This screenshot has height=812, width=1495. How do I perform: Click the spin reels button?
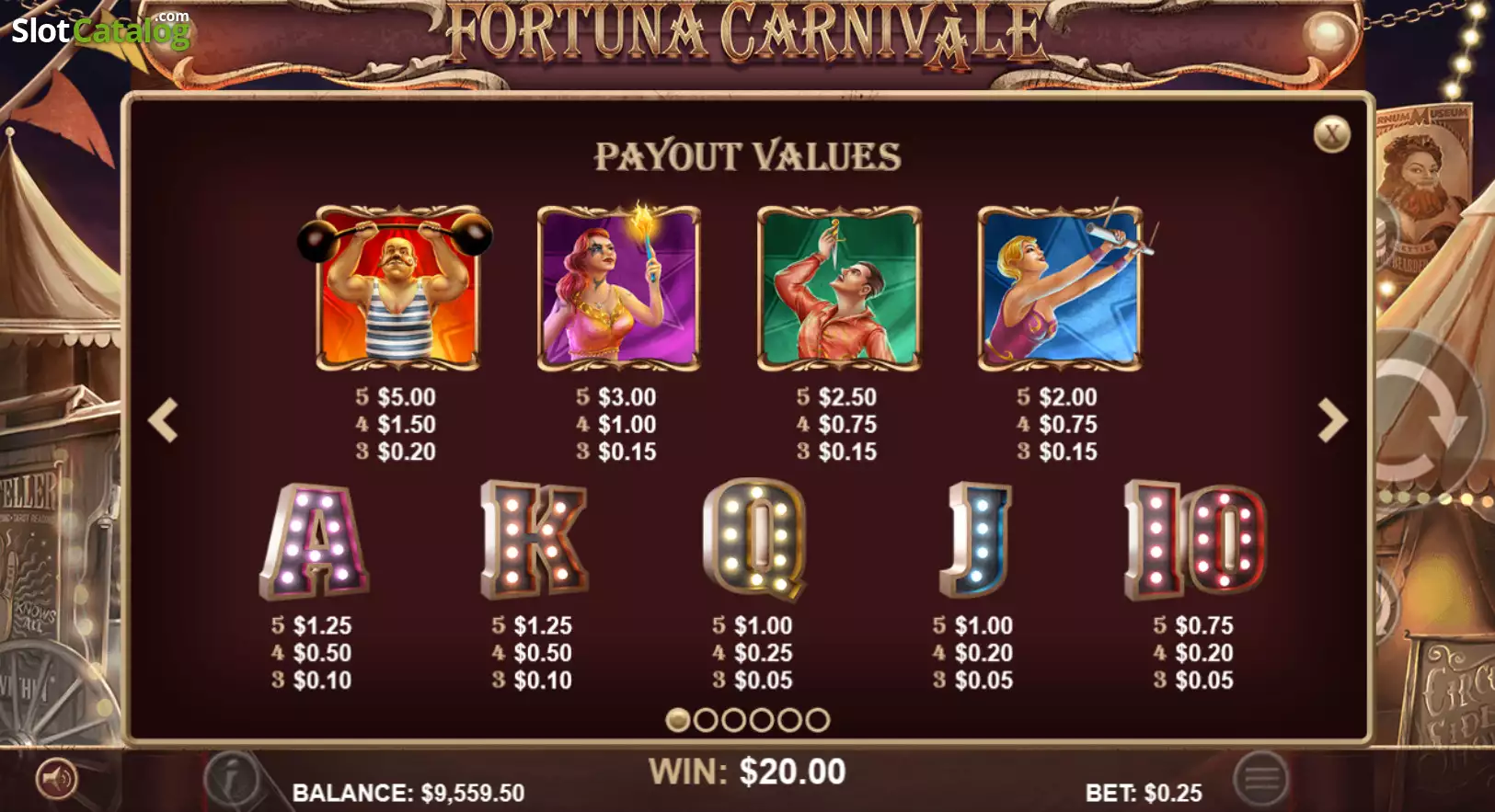point(1427,419)
